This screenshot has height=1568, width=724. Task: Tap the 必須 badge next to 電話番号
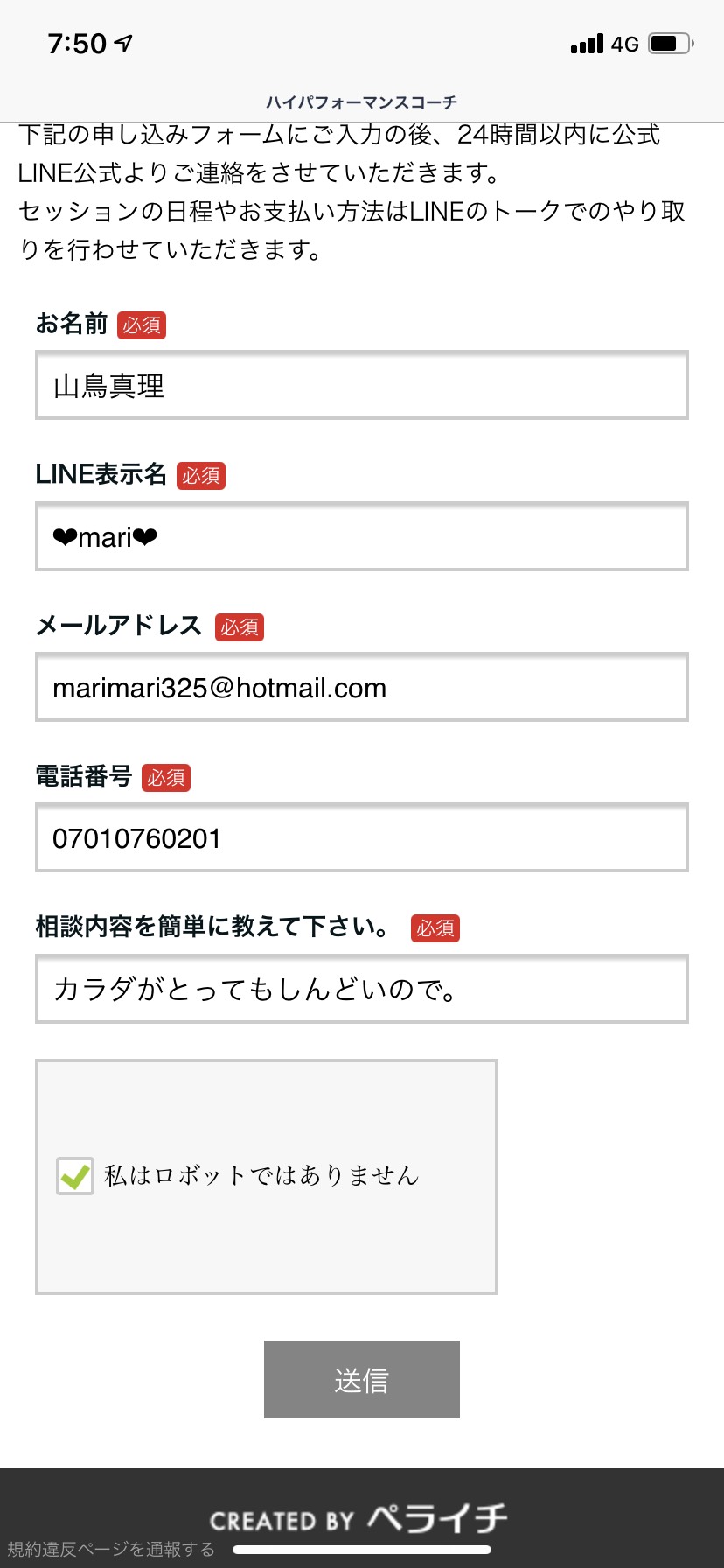166,778
